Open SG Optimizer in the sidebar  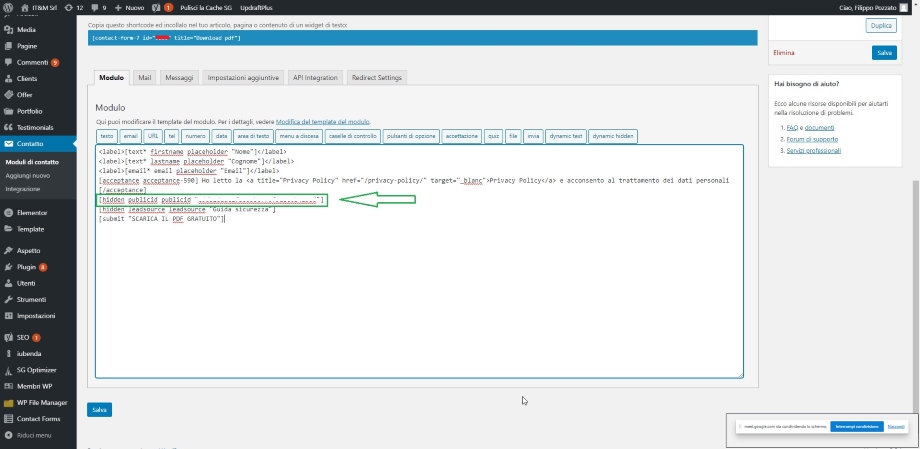[37, 369]
